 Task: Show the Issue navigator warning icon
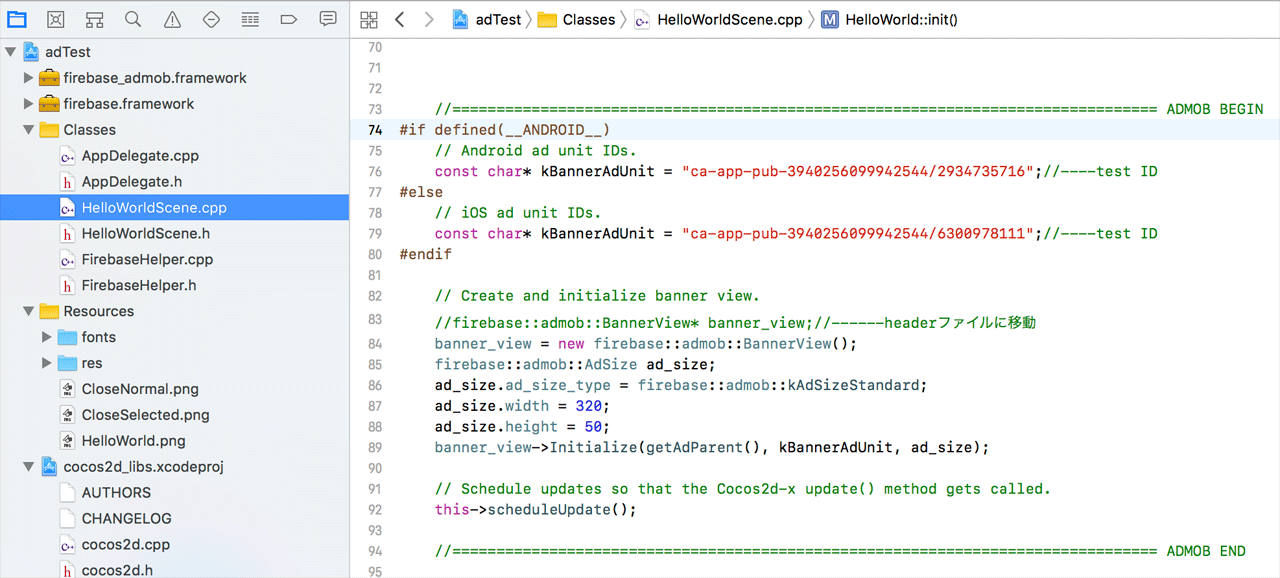pyautogui.click(x=172, y=19)
